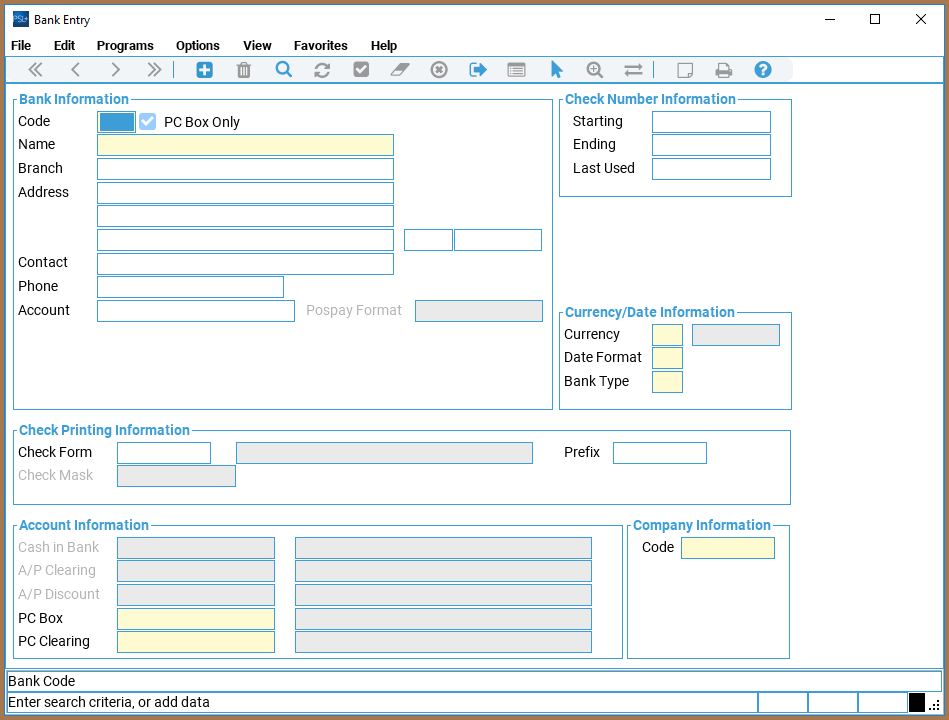Screen dimensions: 949x720
Task: Open the Programs menu
Action: click(125, 45)
